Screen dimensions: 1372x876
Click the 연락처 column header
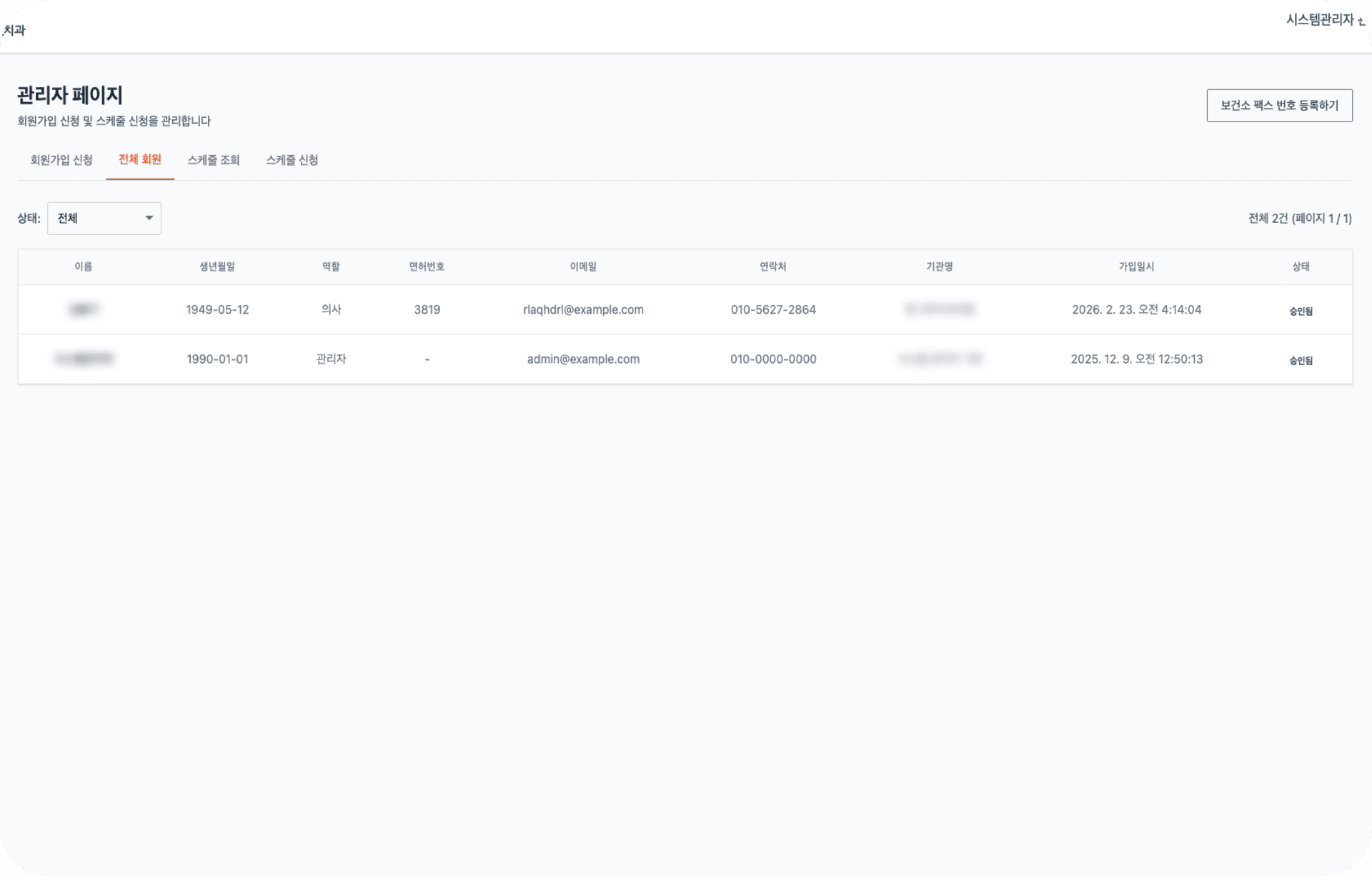tap(773, 267)
